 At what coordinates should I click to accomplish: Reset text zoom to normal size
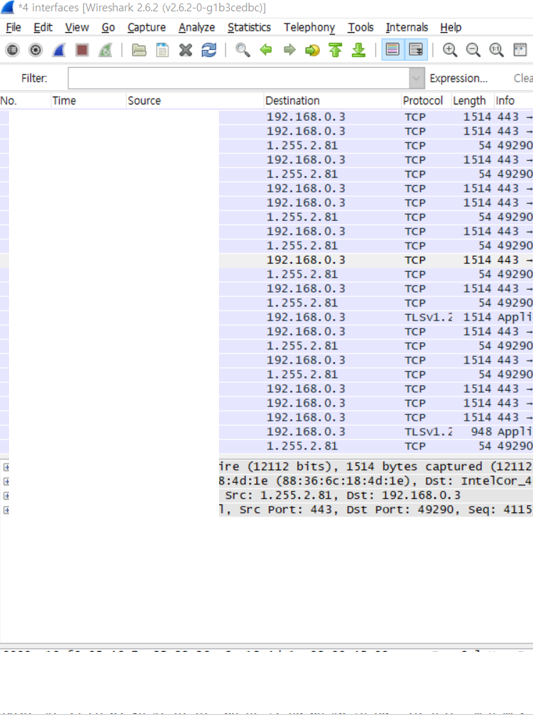point(497,50)
